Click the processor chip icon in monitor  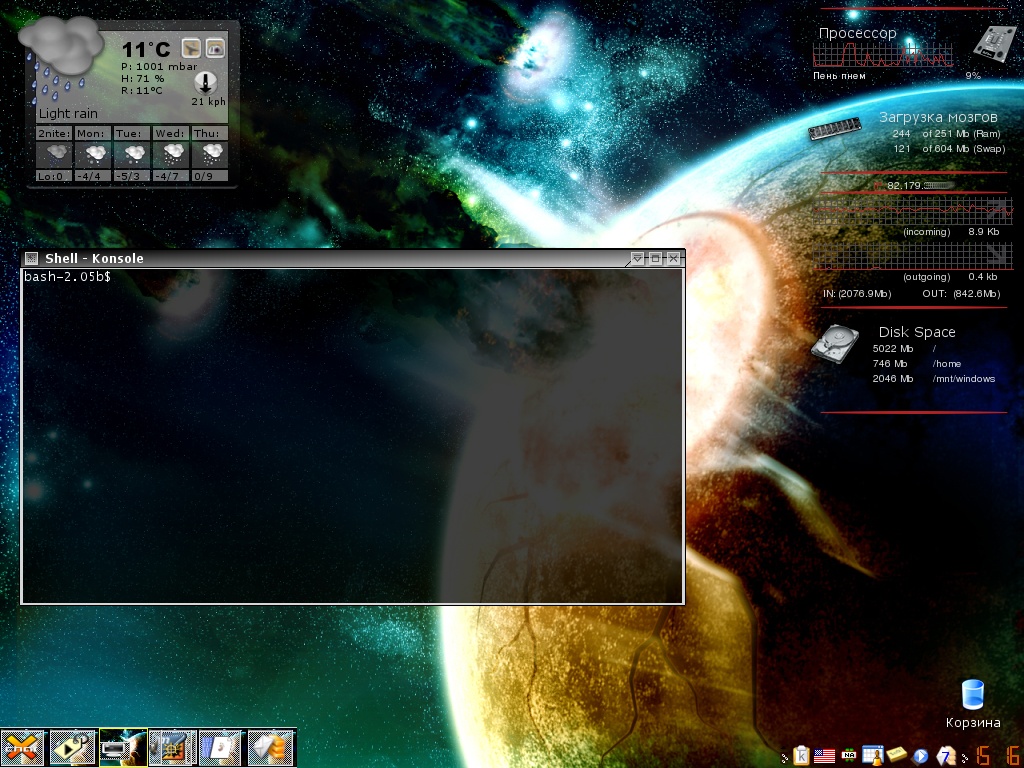tap(994, 43)
